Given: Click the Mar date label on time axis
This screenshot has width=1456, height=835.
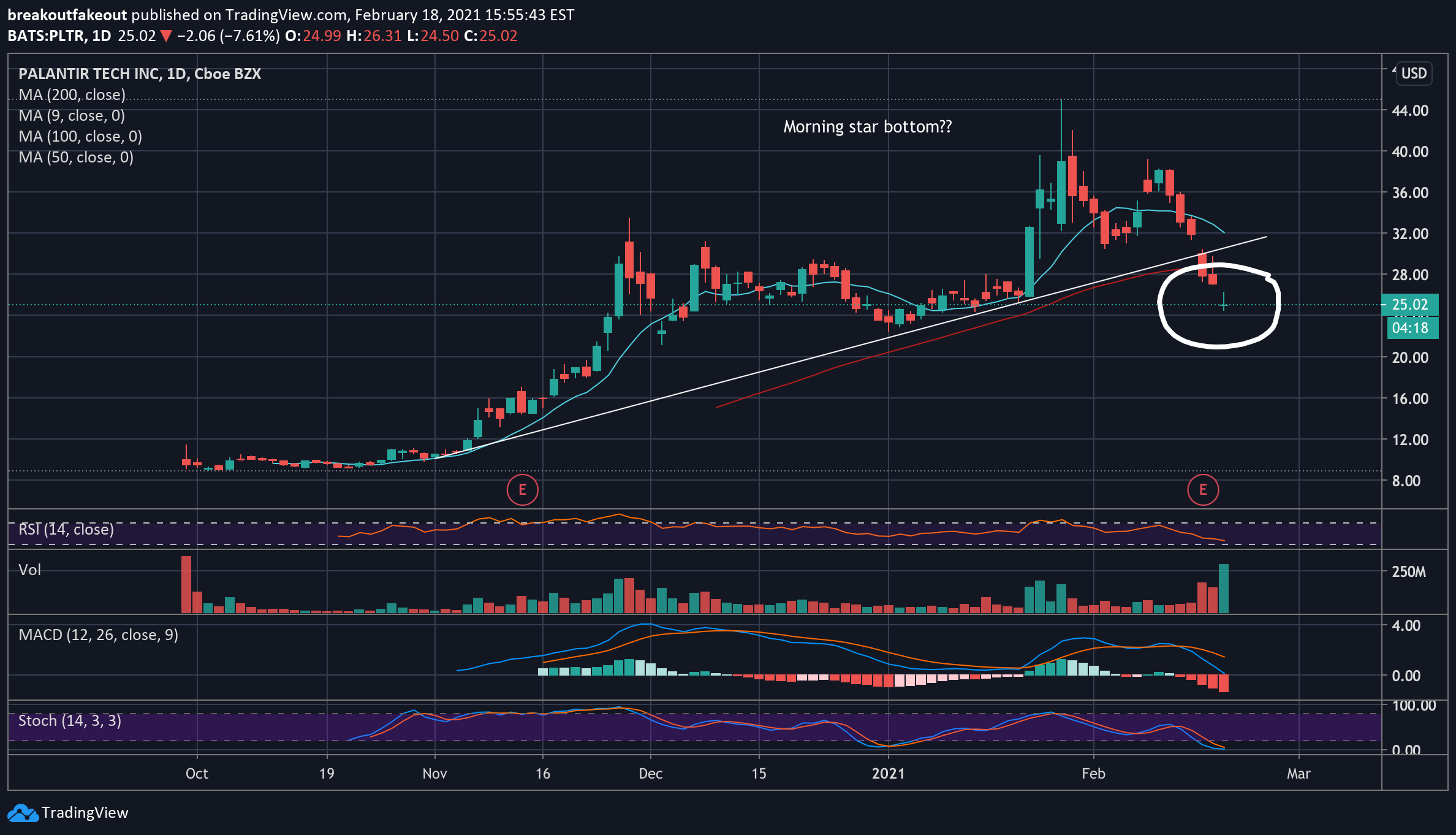Looking at the screenshot, I should (1299, 774).
